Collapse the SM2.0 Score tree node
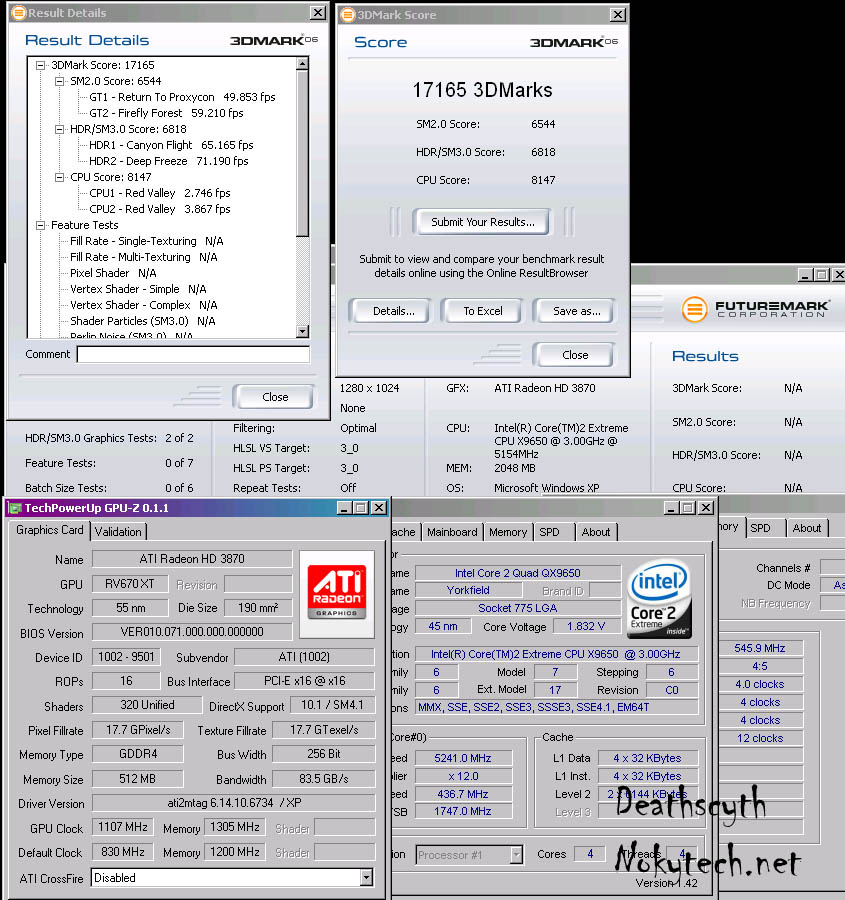This screenshot has width=845, height=900. (59, 82)
